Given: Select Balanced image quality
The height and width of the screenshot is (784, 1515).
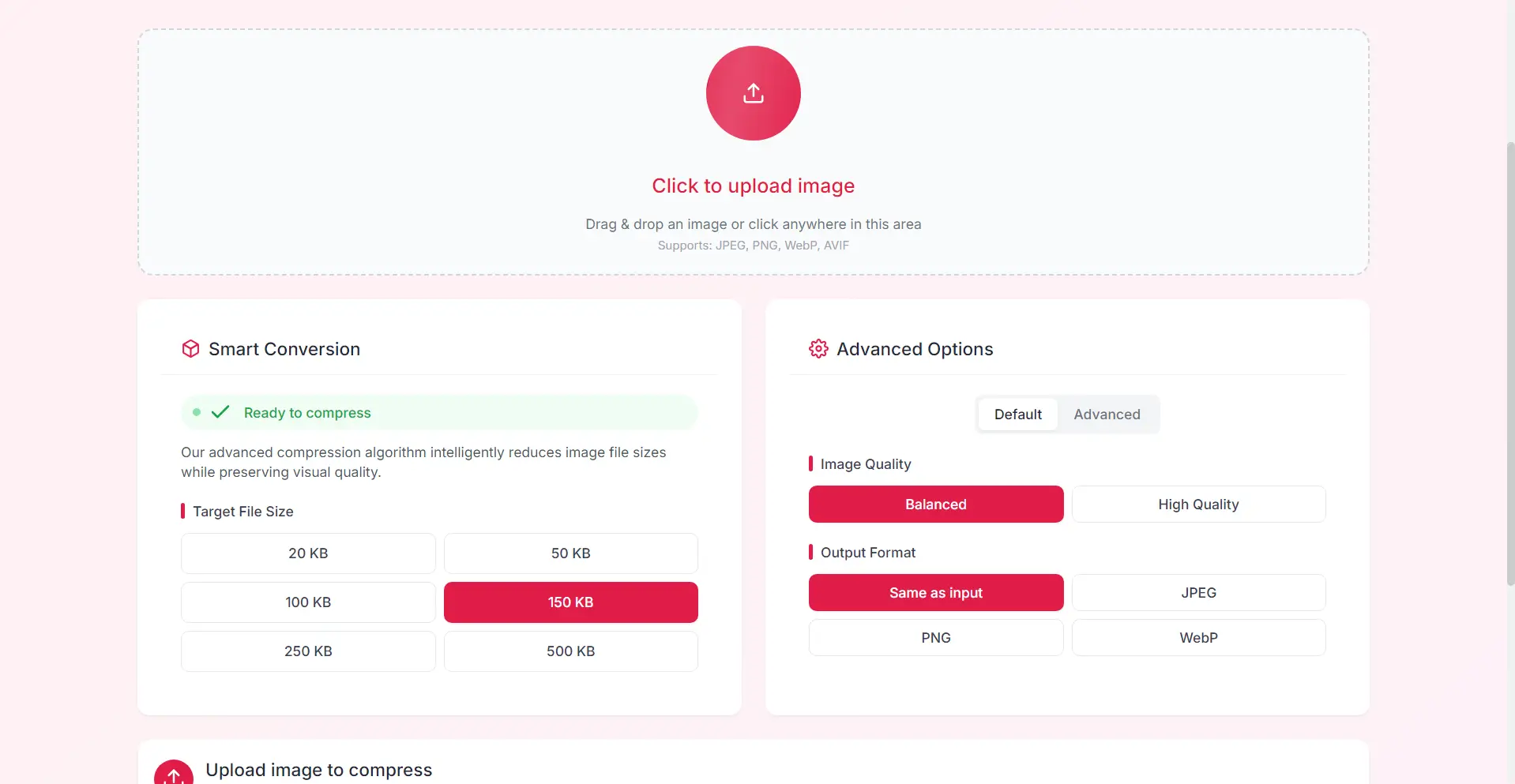Looking at the screenshot, I should (935, 504).
